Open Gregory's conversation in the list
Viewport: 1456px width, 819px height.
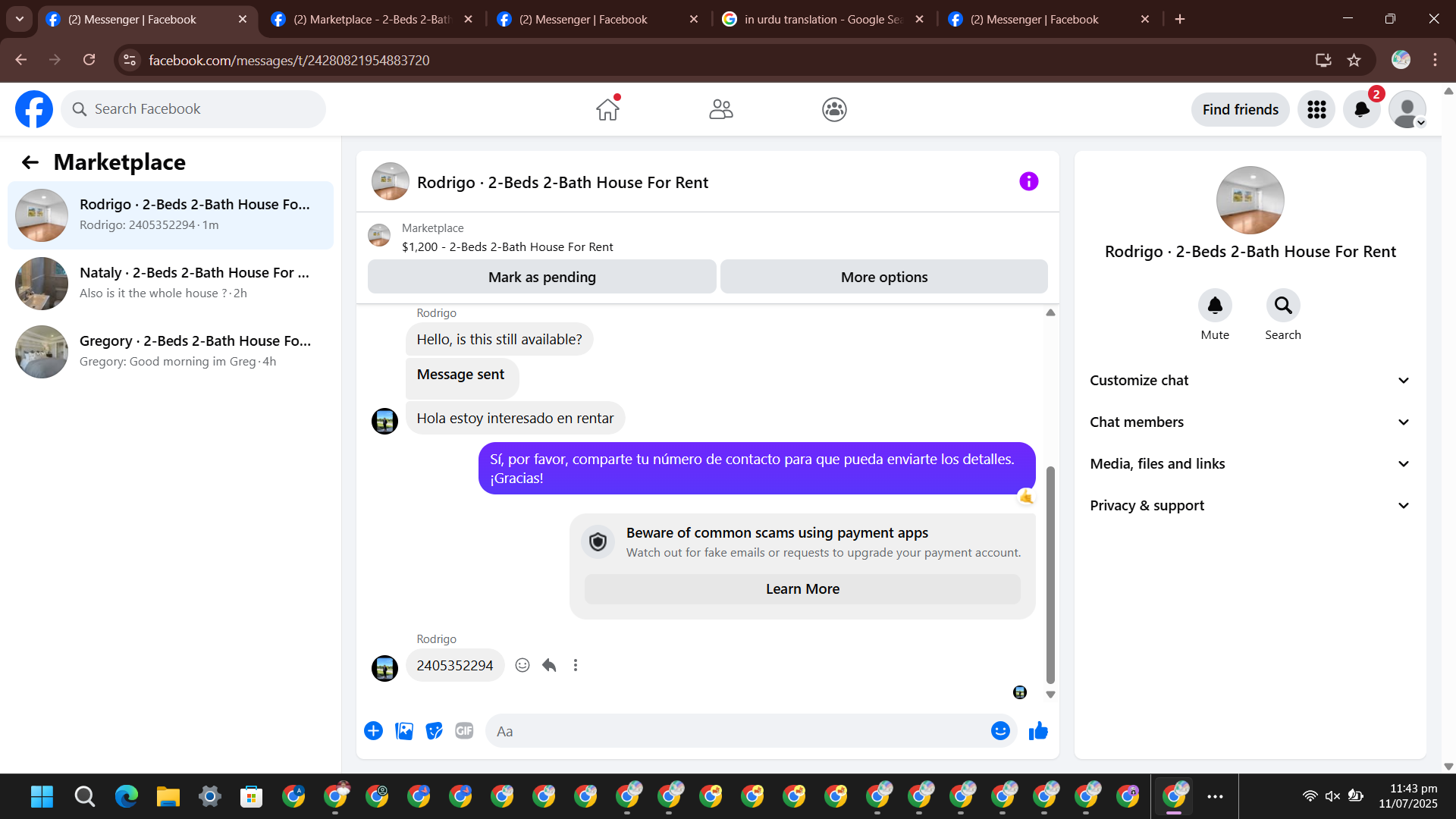coord(171,352)
